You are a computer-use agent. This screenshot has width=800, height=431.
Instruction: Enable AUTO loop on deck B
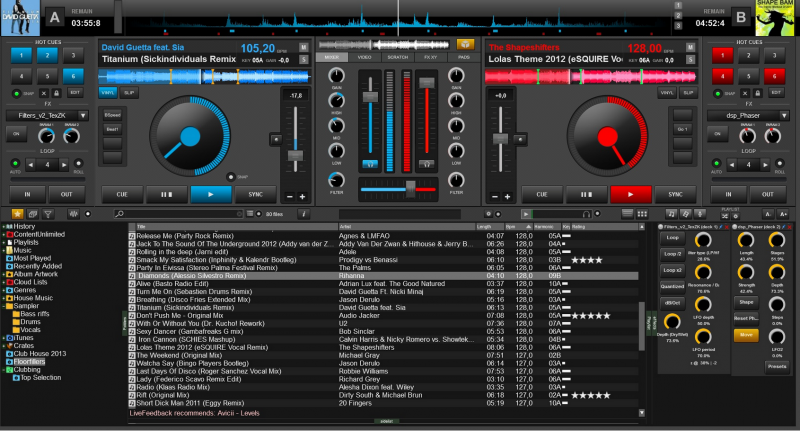(x=716, y=163)
